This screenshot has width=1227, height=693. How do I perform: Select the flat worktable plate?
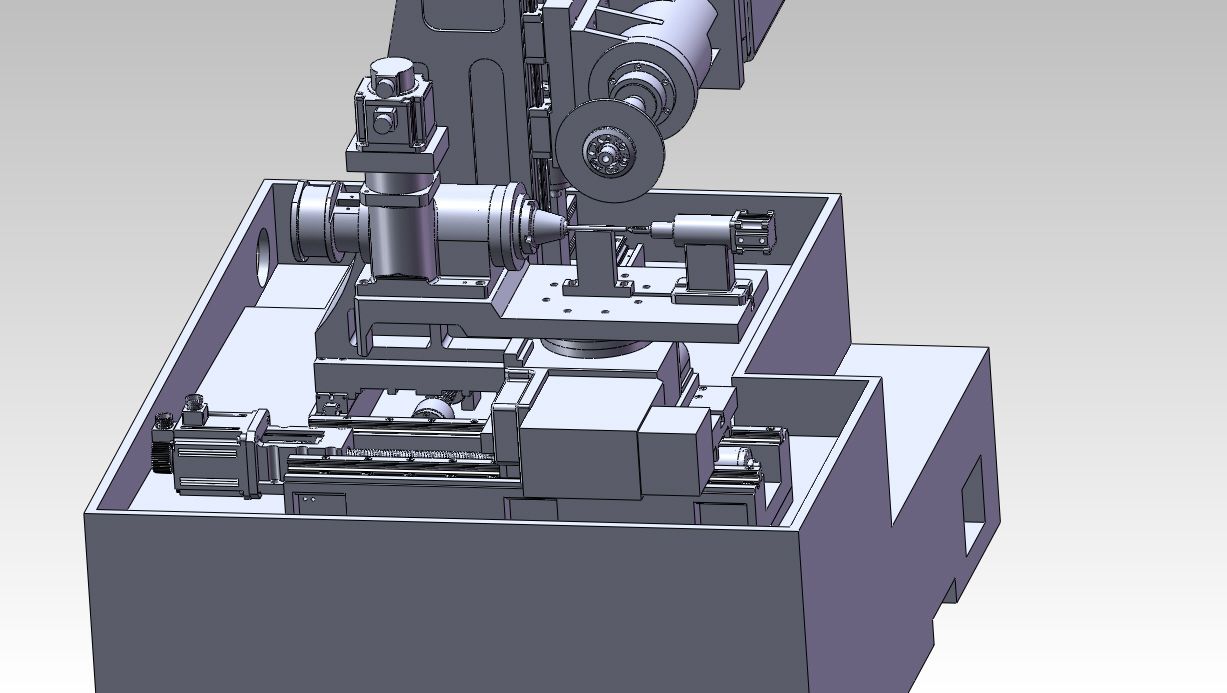640,312
